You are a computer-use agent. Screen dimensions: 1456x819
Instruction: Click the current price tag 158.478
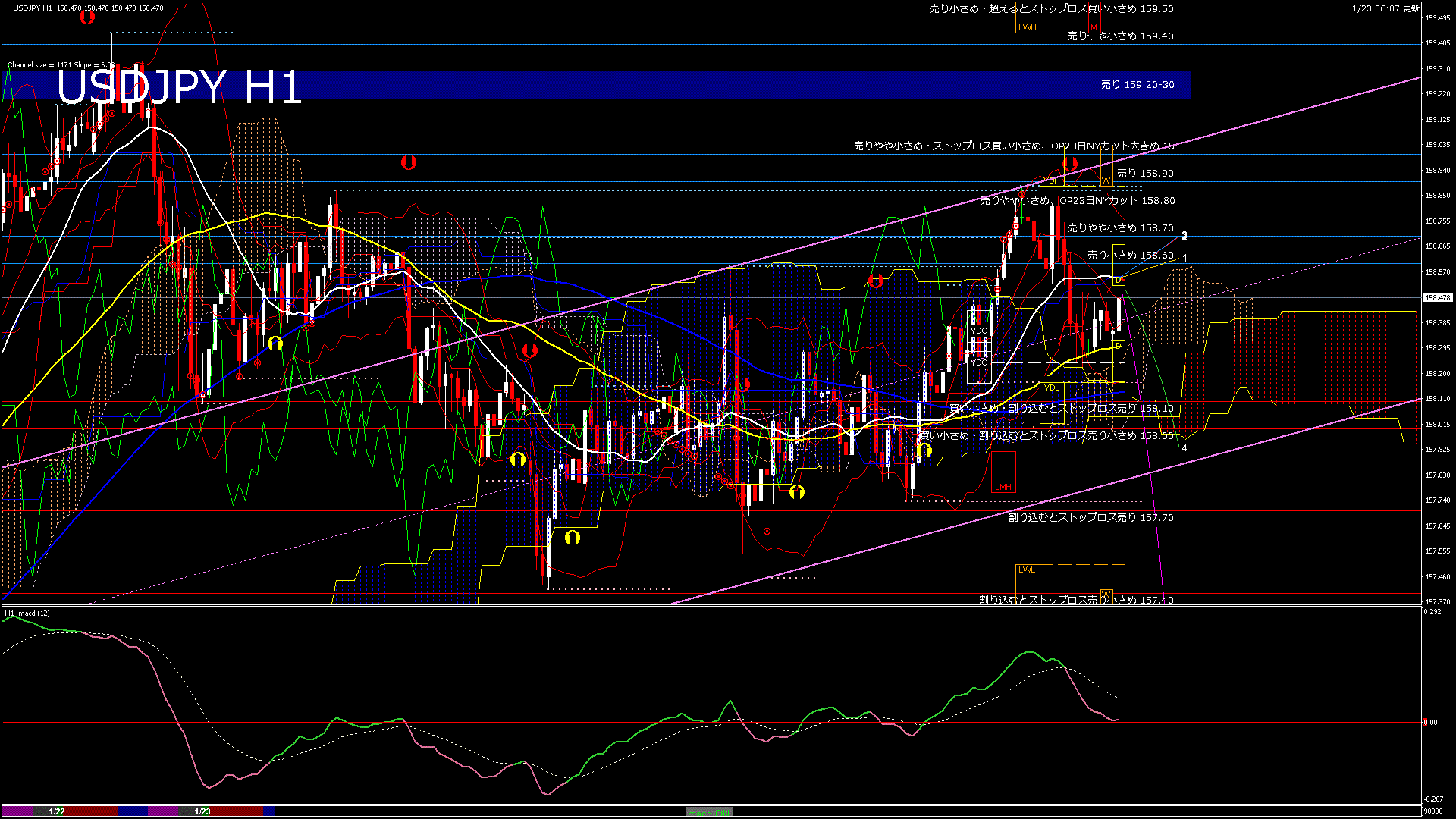[x=1437, y=298]
